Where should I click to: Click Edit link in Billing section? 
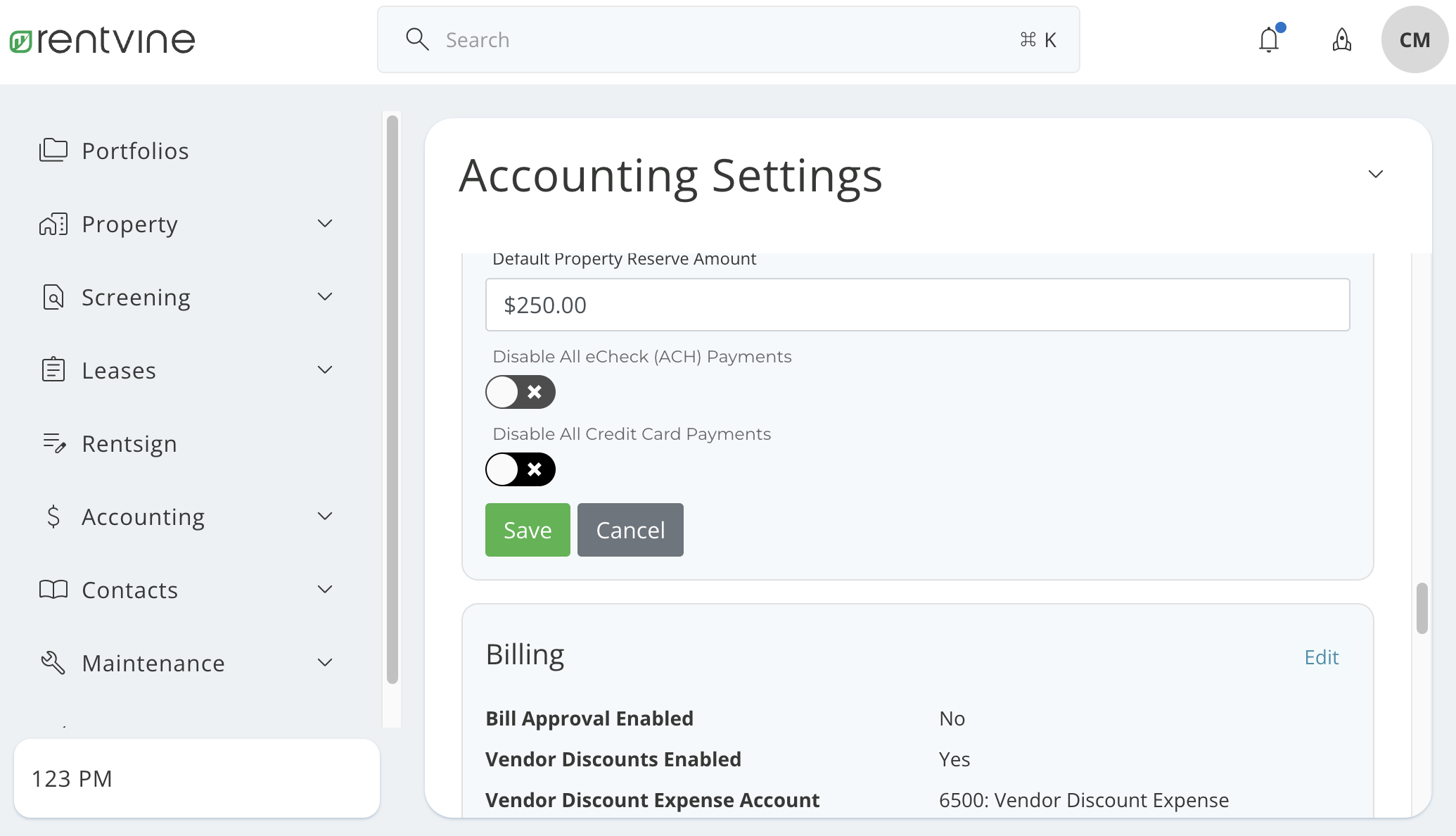tap(1321, 657)
